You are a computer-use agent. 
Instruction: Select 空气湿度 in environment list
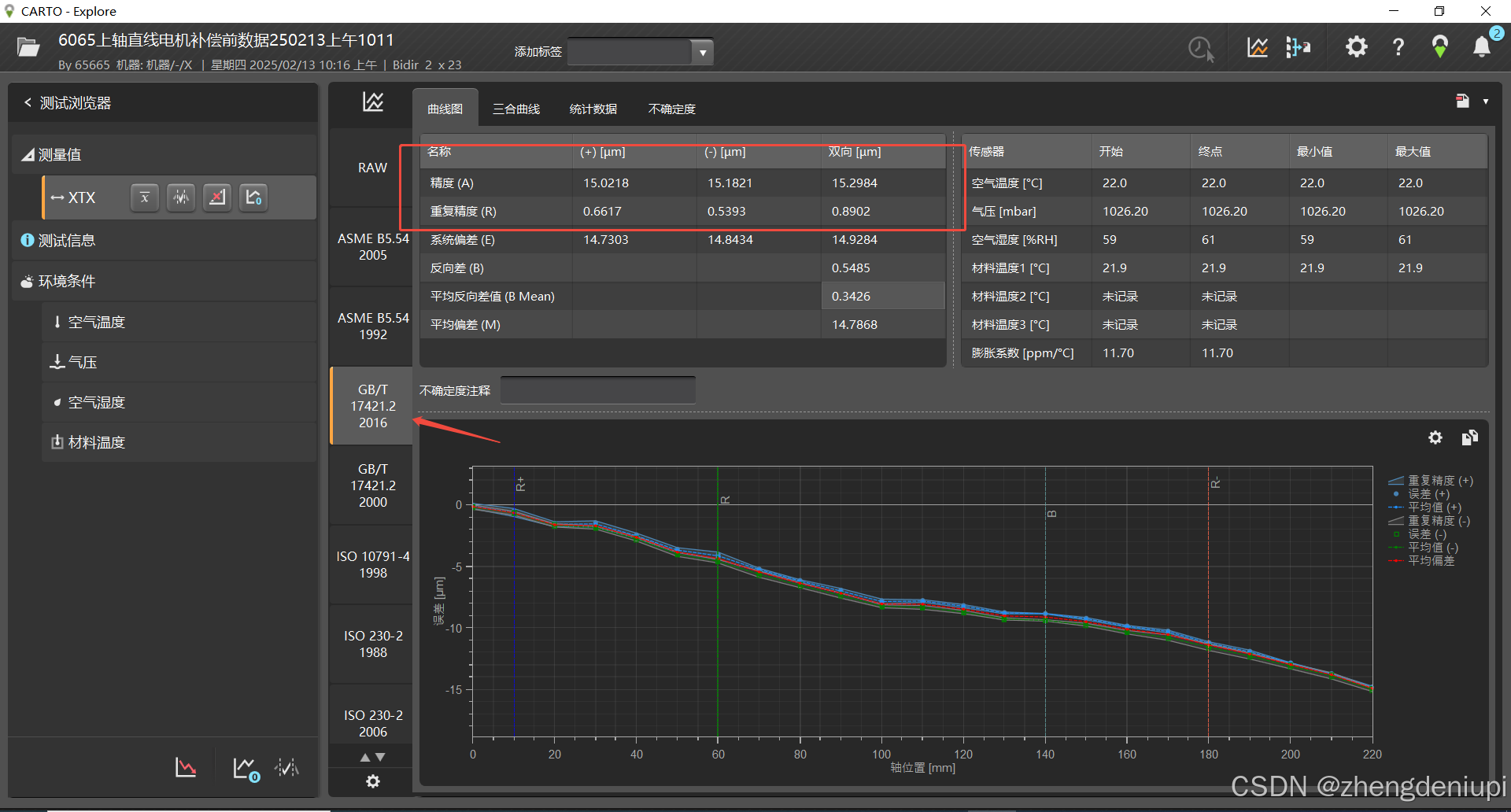(179, 403)
